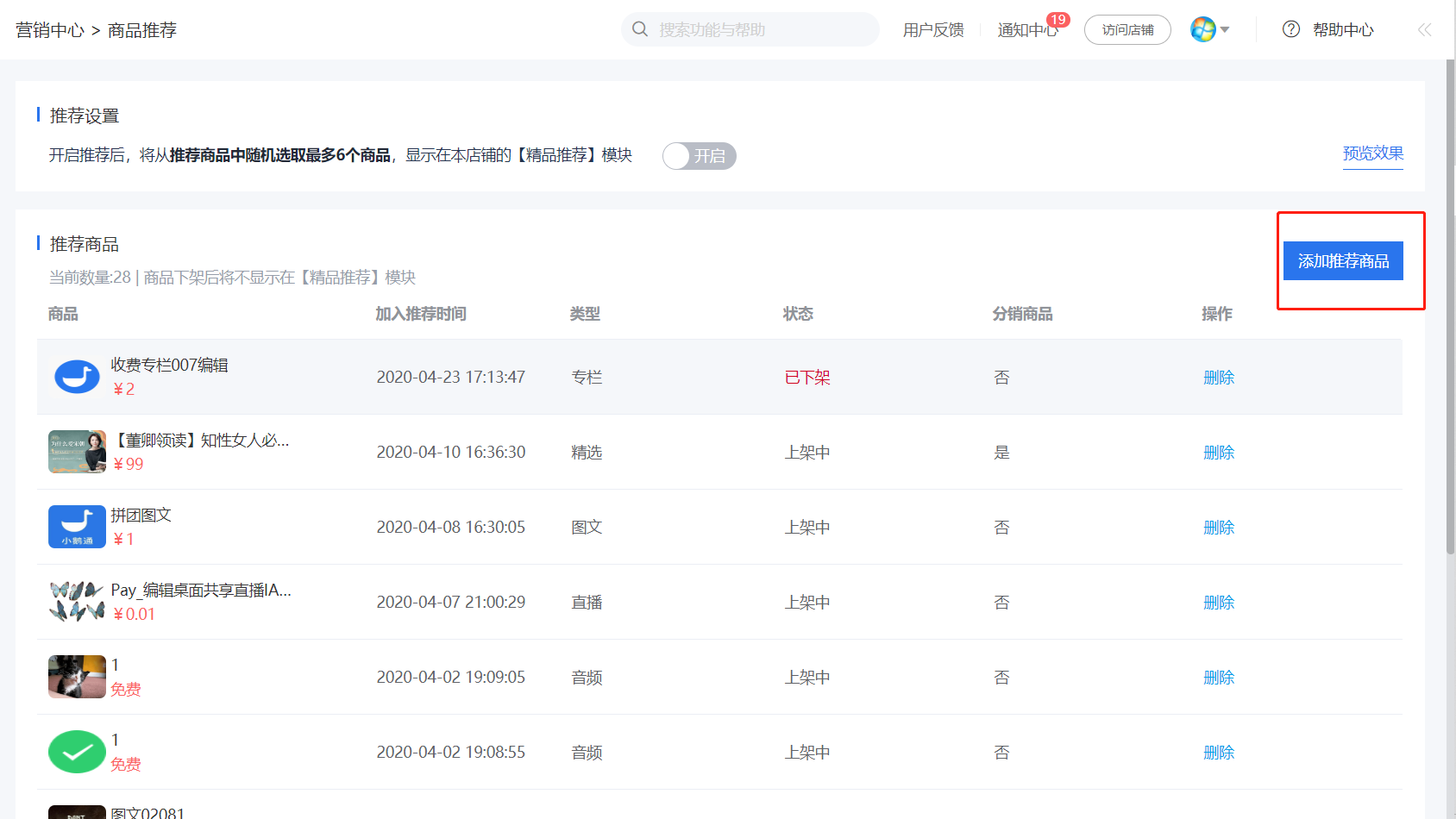Open butterfly thumbnail of Pay_编辑桌面共享直播
Viewport: 1456px width, 819px height.
pyautogui.click(x=77, y=602)
